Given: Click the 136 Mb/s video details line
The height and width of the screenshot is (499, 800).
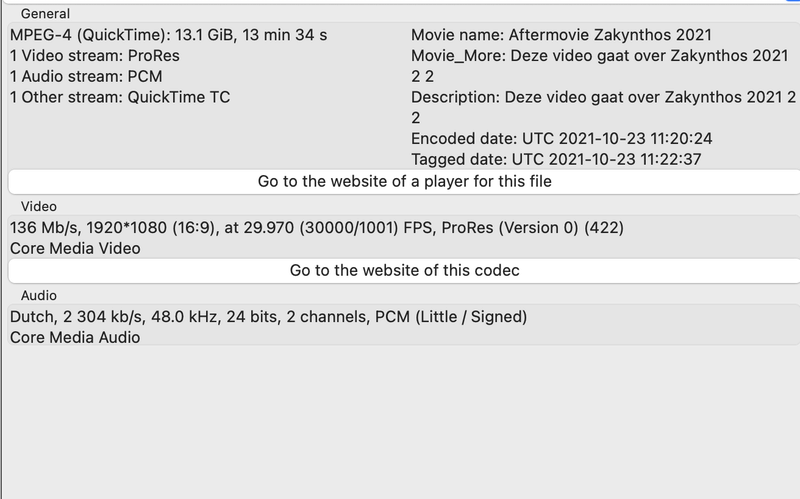Looking at the screenshot, I should (316, 227).
